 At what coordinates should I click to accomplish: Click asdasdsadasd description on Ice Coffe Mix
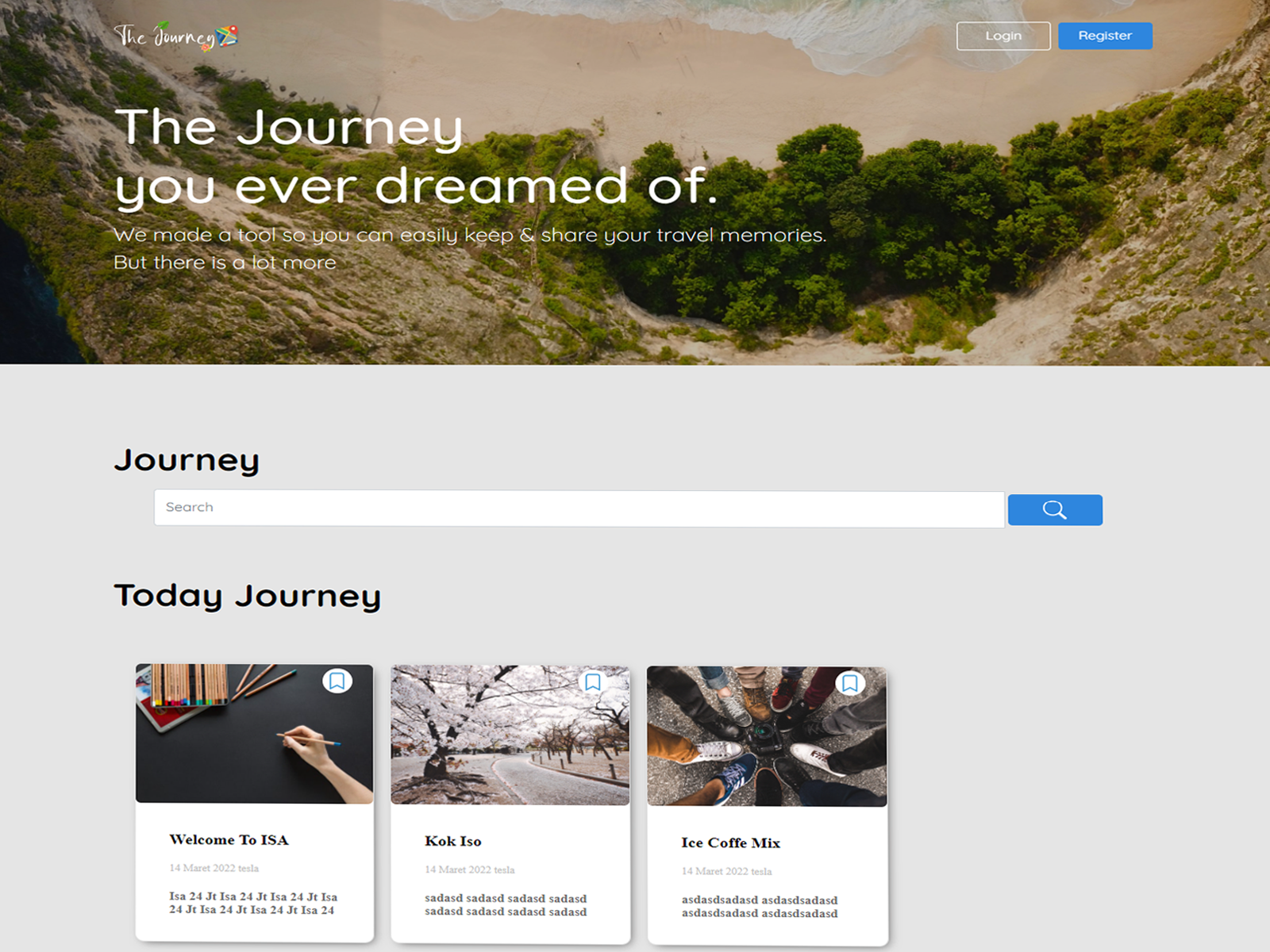760,907
